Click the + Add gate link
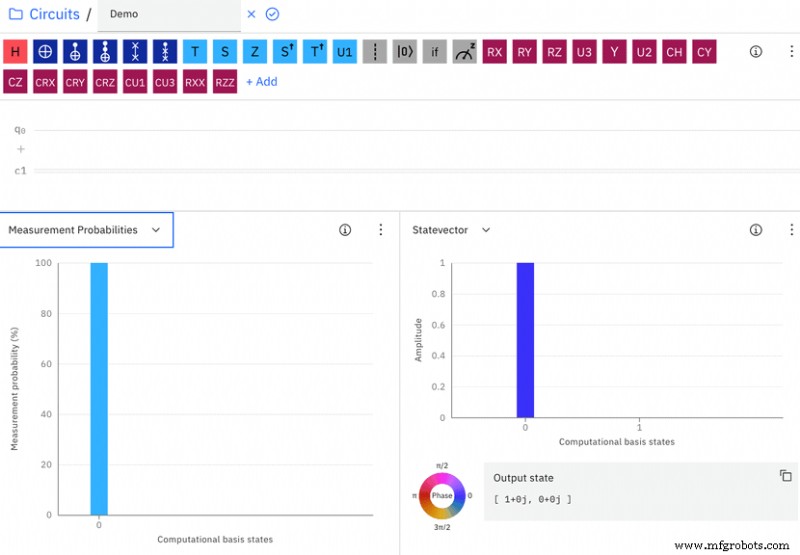 262,82
